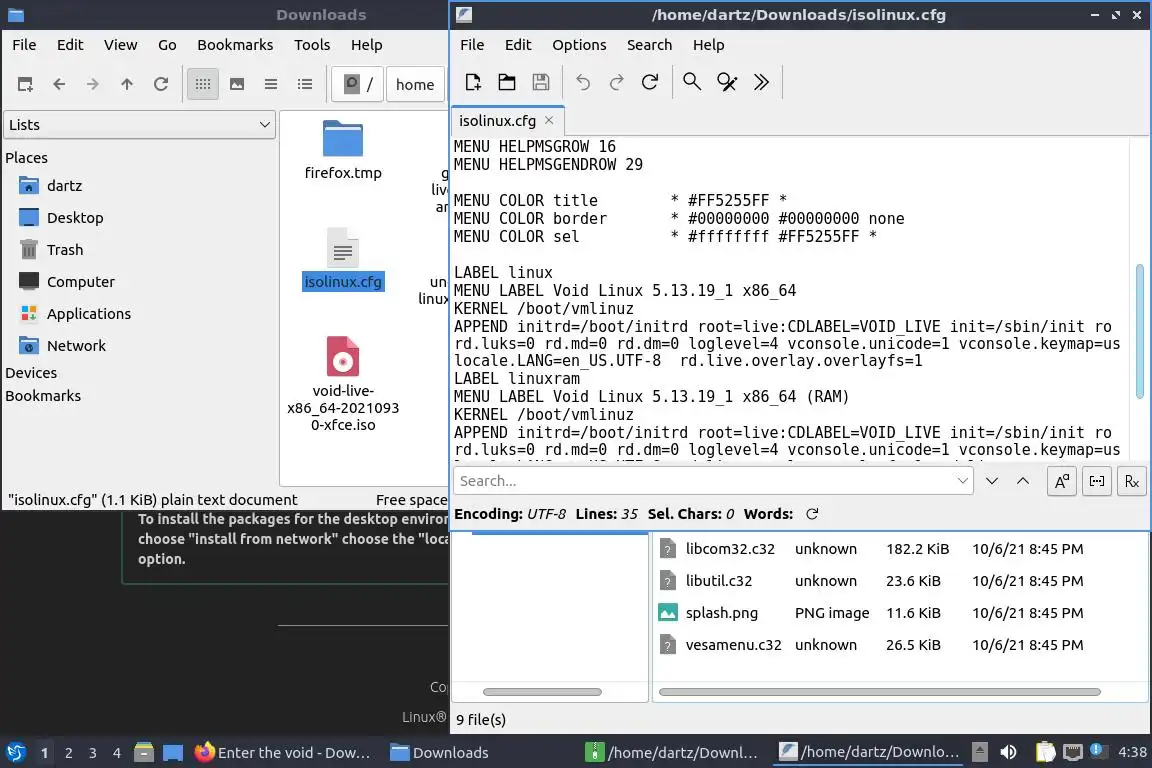Open the application menu launcher in the taskbar
The height and width of the screenshot is (768, 1152).
pyautogui.click(x=15, y=752)
